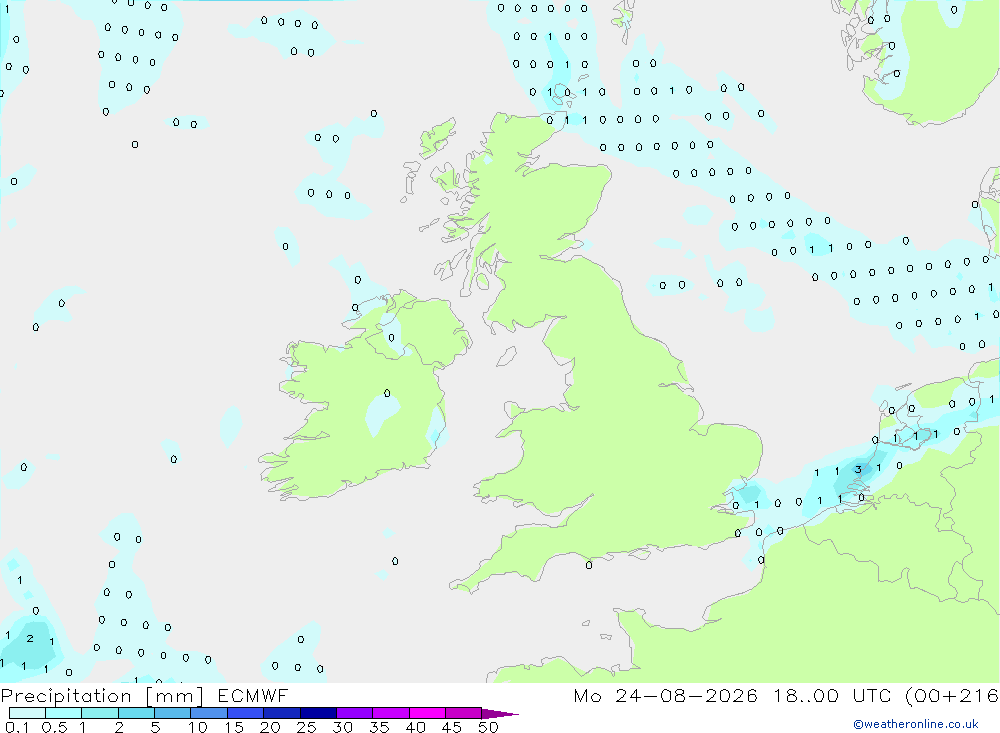Image resolution: width=1000 pixels, height=733 pixels.
Task: Pick the 15–20 mm legend color swatch
Action: coord(246,713)
